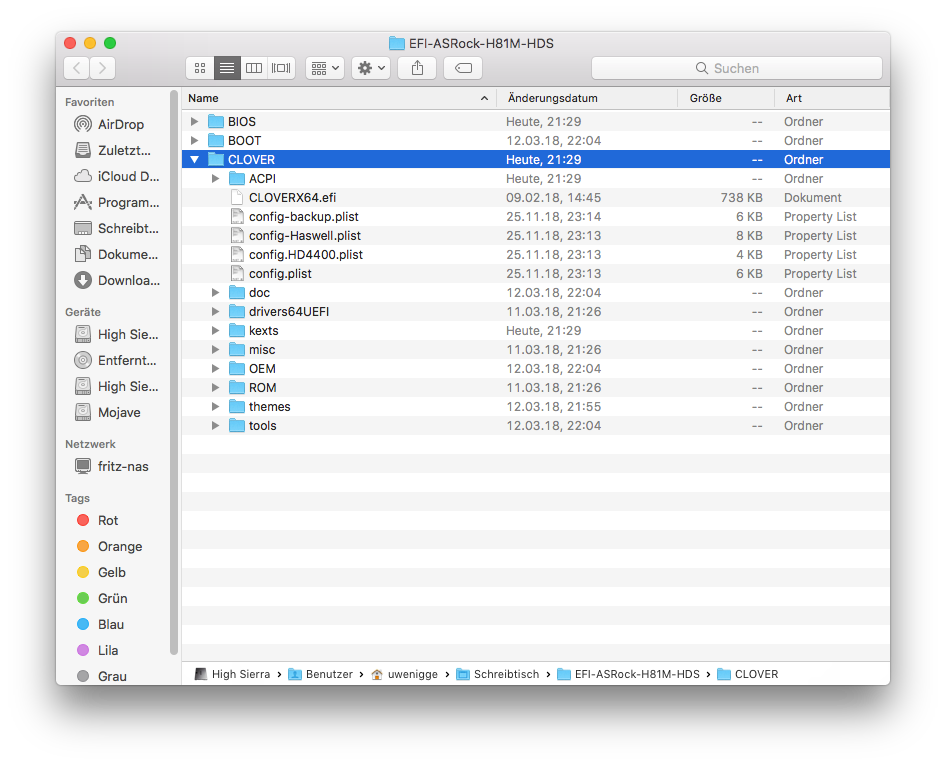Click High Sierra in path bar
Viewport: 946px width, 765px height.
click(x=232, y=675)
